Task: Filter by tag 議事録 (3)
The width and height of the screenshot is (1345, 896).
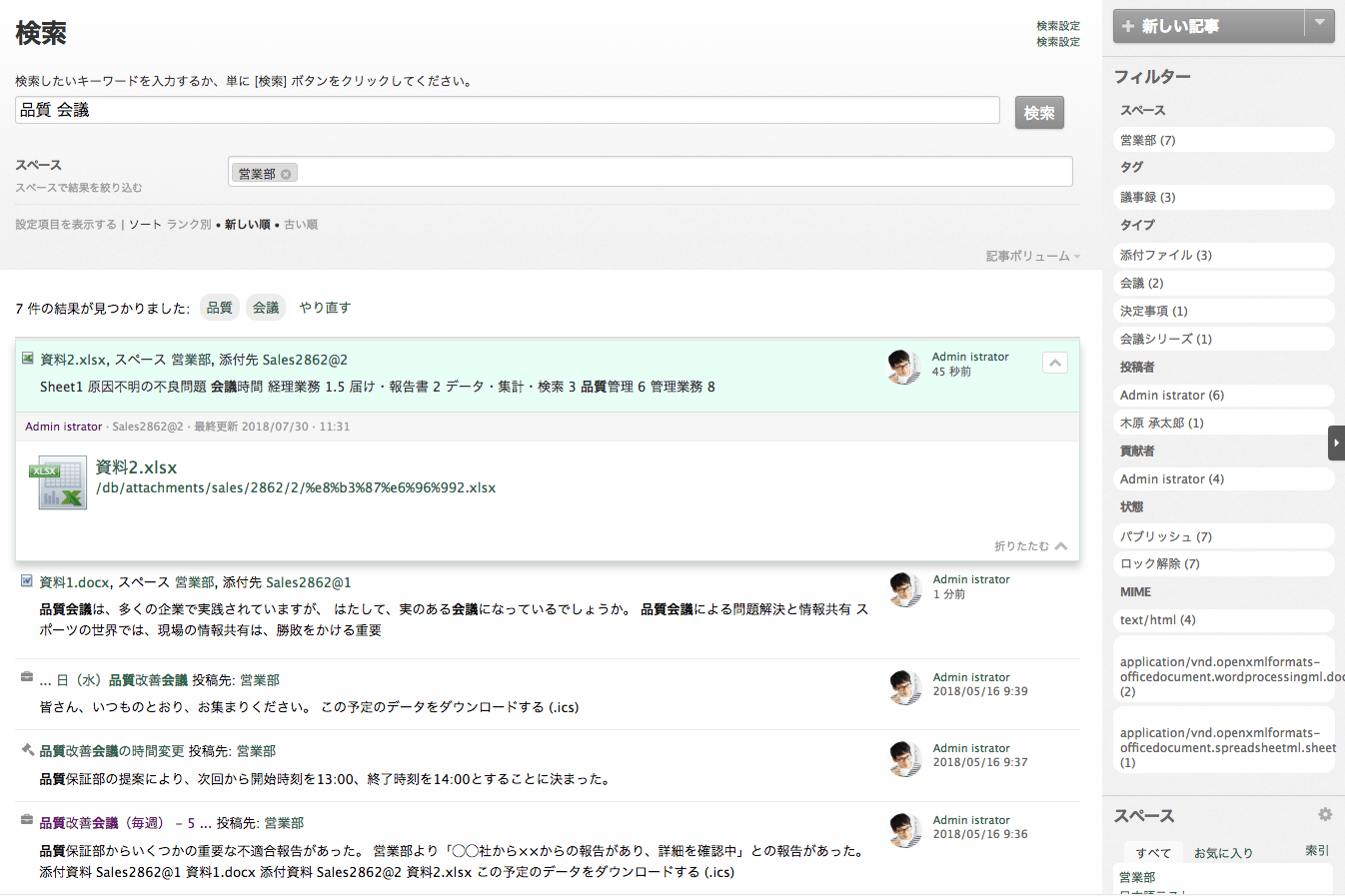Action: point(1224,197)
